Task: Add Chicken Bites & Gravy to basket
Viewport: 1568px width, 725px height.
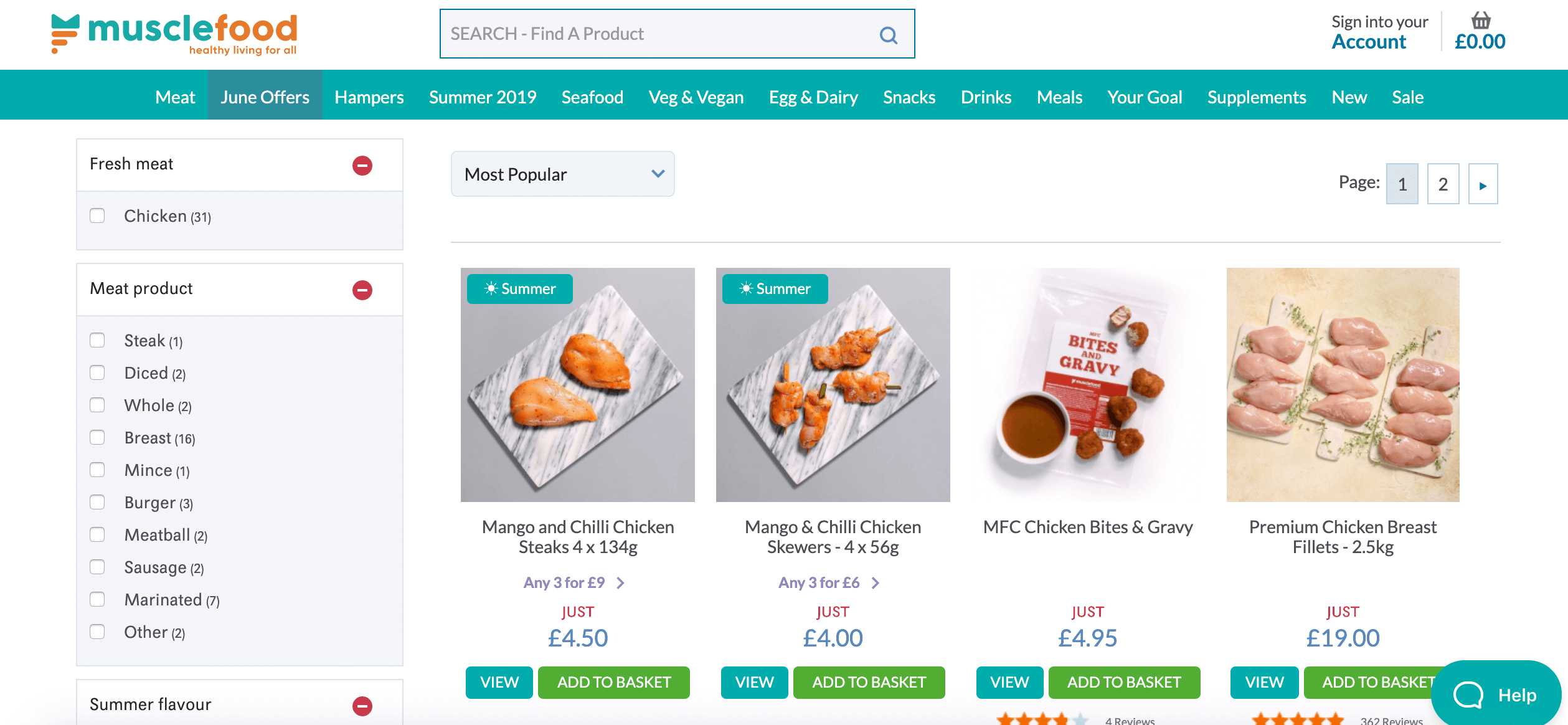Action: coord(1124,683)
